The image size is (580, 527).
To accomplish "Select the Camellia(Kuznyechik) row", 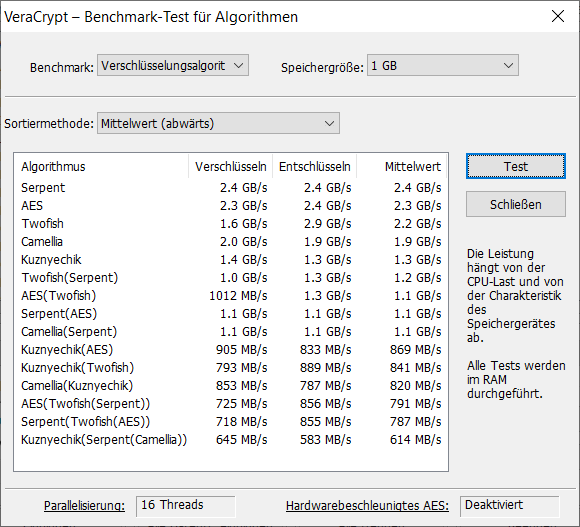I will point(231,386).
